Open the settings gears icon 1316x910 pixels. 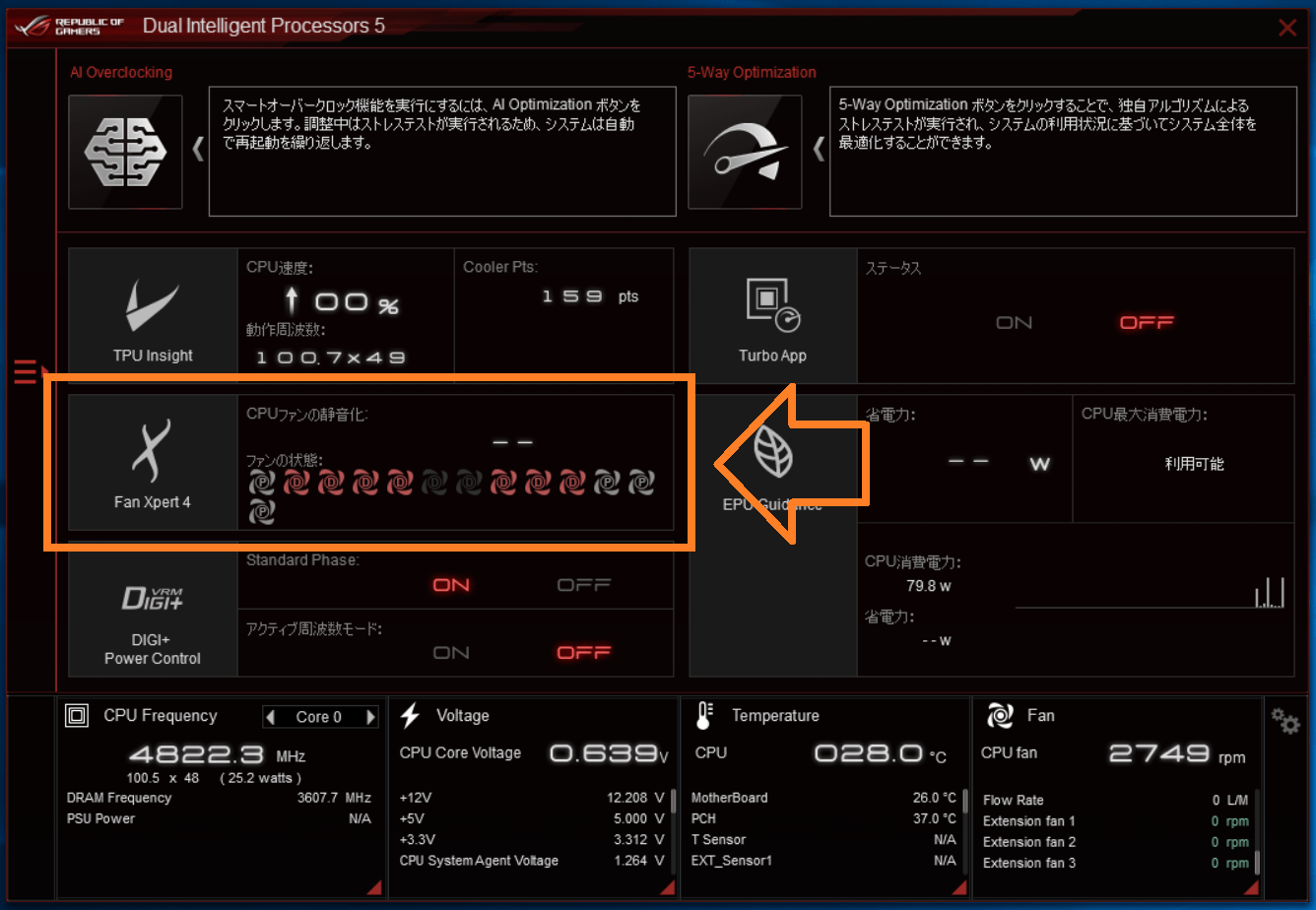click(x=1285, y=722)
